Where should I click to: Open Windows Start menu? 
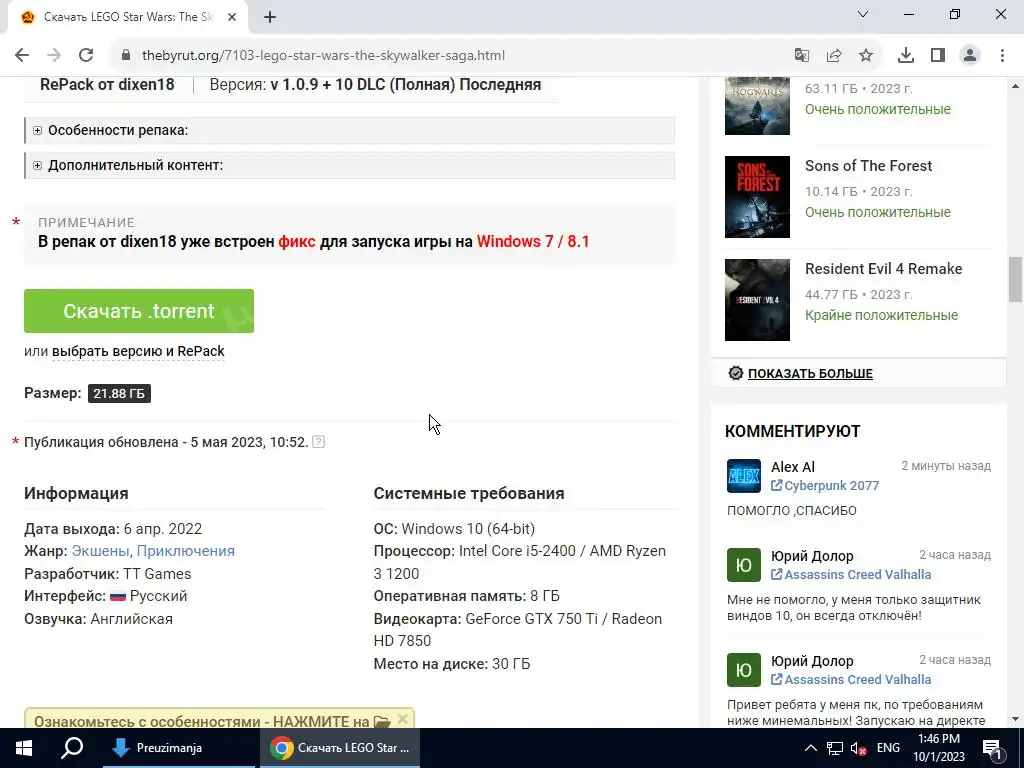coord(24,748)
